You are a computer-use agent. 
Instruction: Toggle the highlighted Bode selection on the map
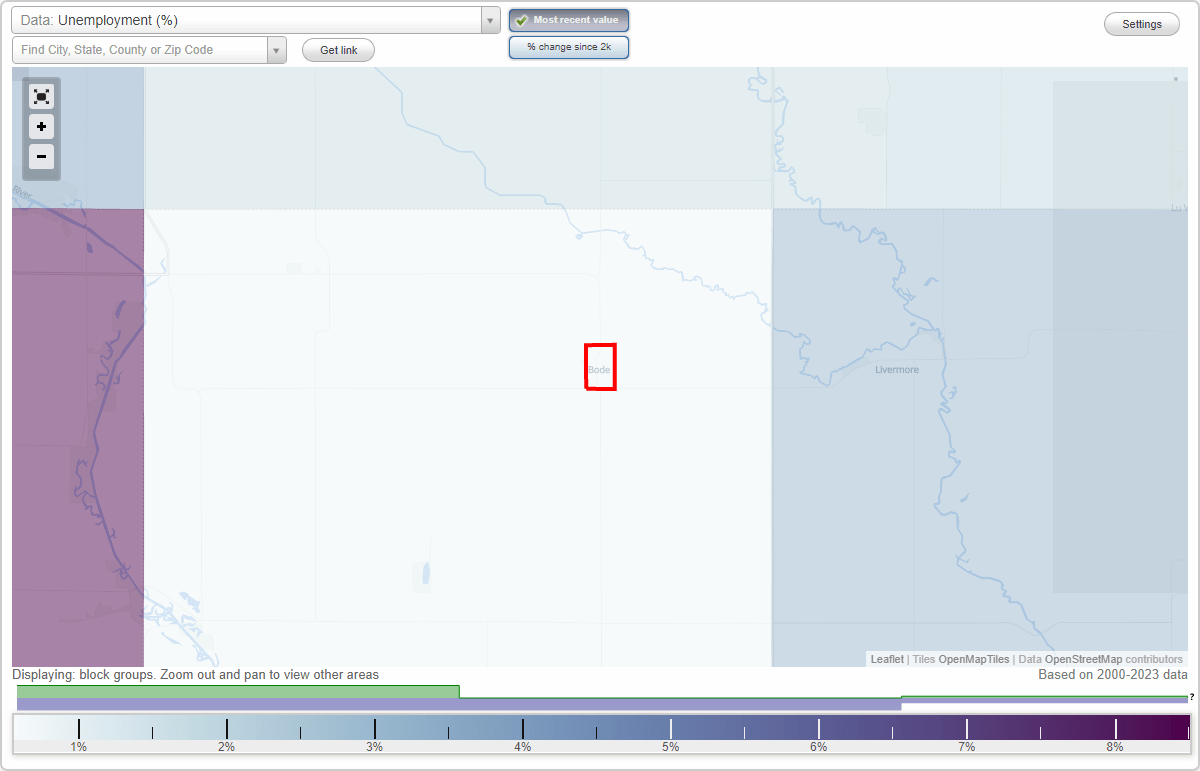click(600, 368)
